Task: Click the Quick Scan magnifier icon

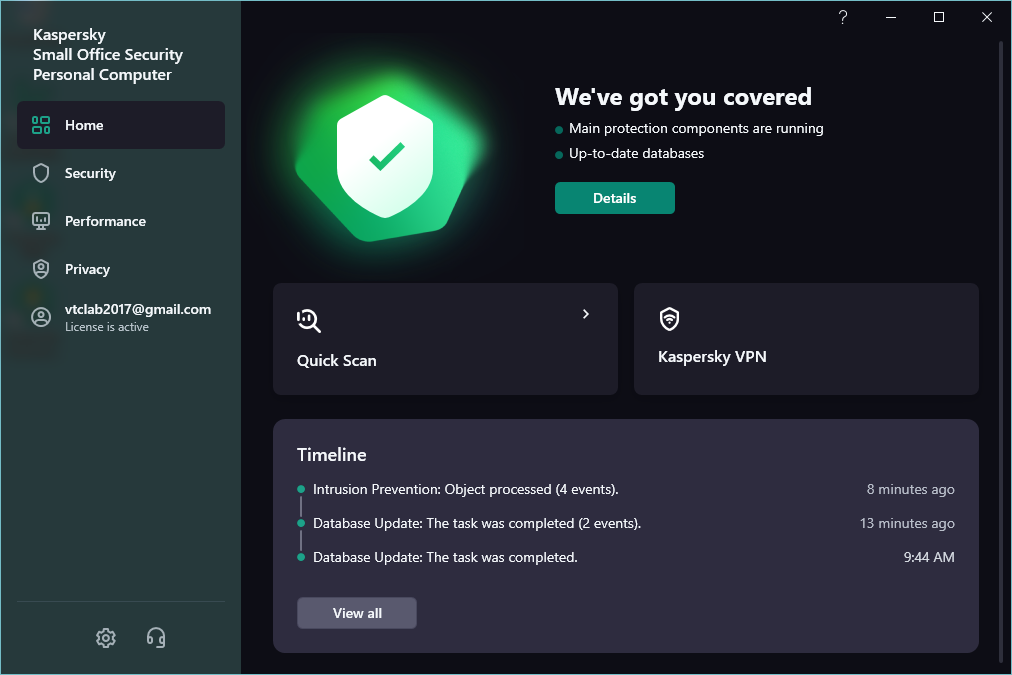Action: coord(309,320)
